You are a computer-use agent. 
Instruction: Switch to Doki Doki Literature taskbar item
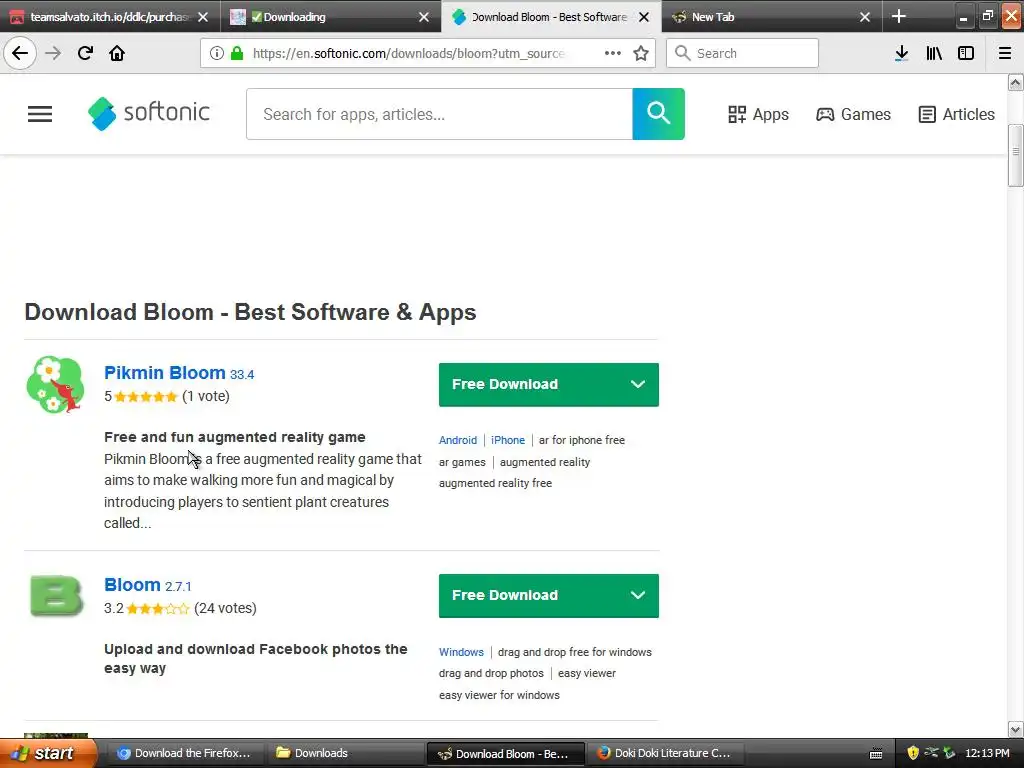664,753
